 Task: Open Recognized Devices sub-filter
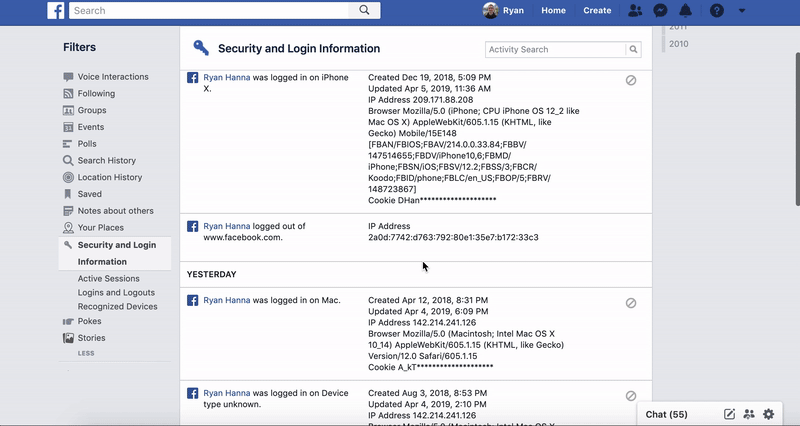tap(117, 307)
